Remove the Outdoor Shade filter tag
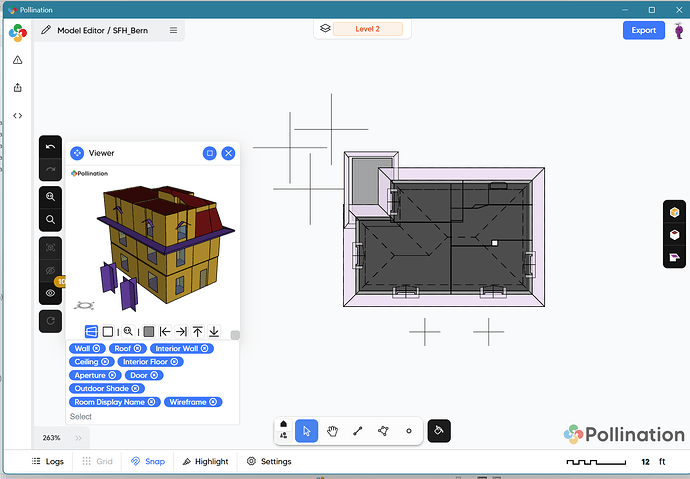 137,388
